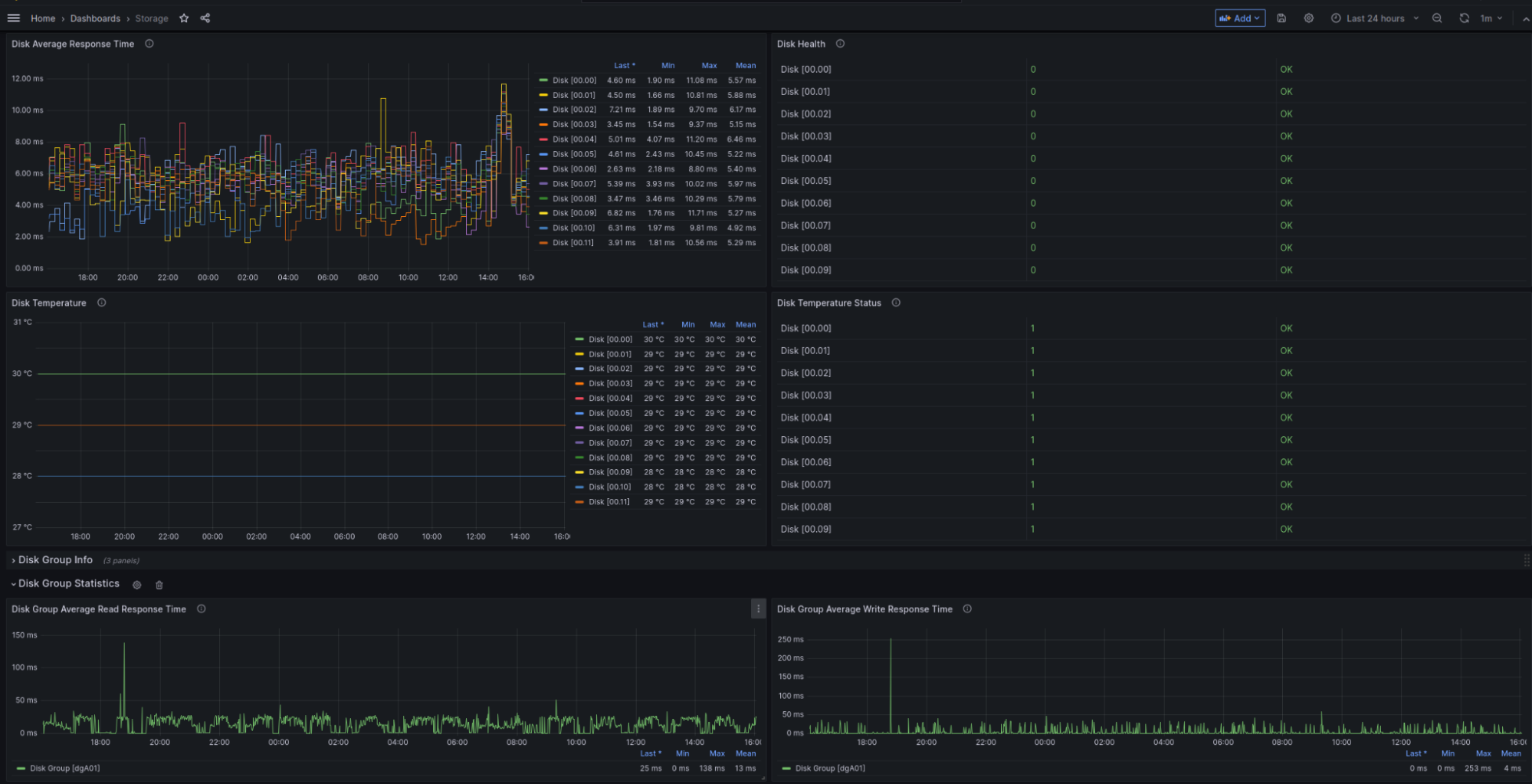This screenshot has height=784, width=1532.
Task: Click the 253 ms max value in write legend
Action: click(x=1478, y=768)
